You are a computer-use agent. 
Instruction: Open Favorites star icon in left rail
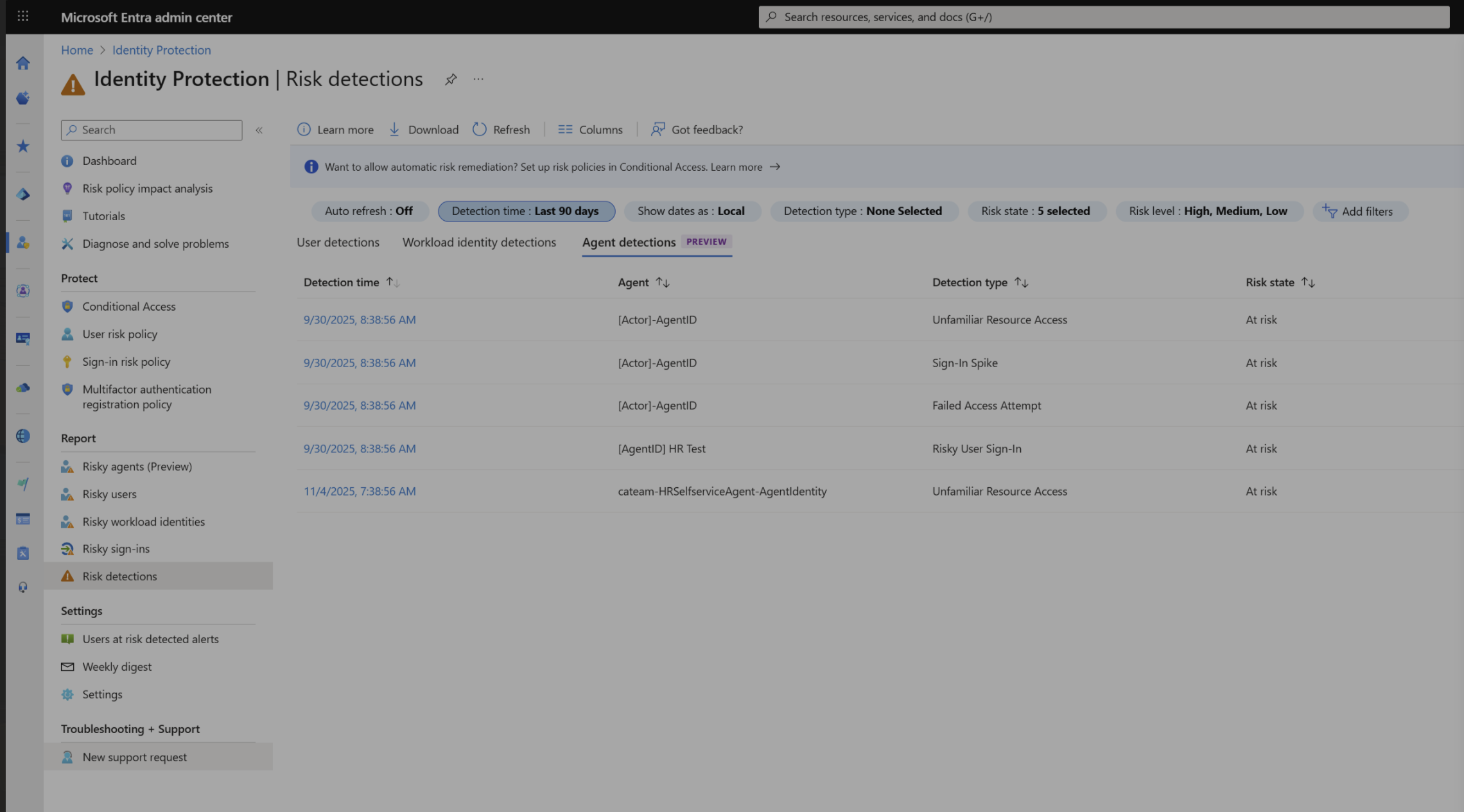click(23, 146)
